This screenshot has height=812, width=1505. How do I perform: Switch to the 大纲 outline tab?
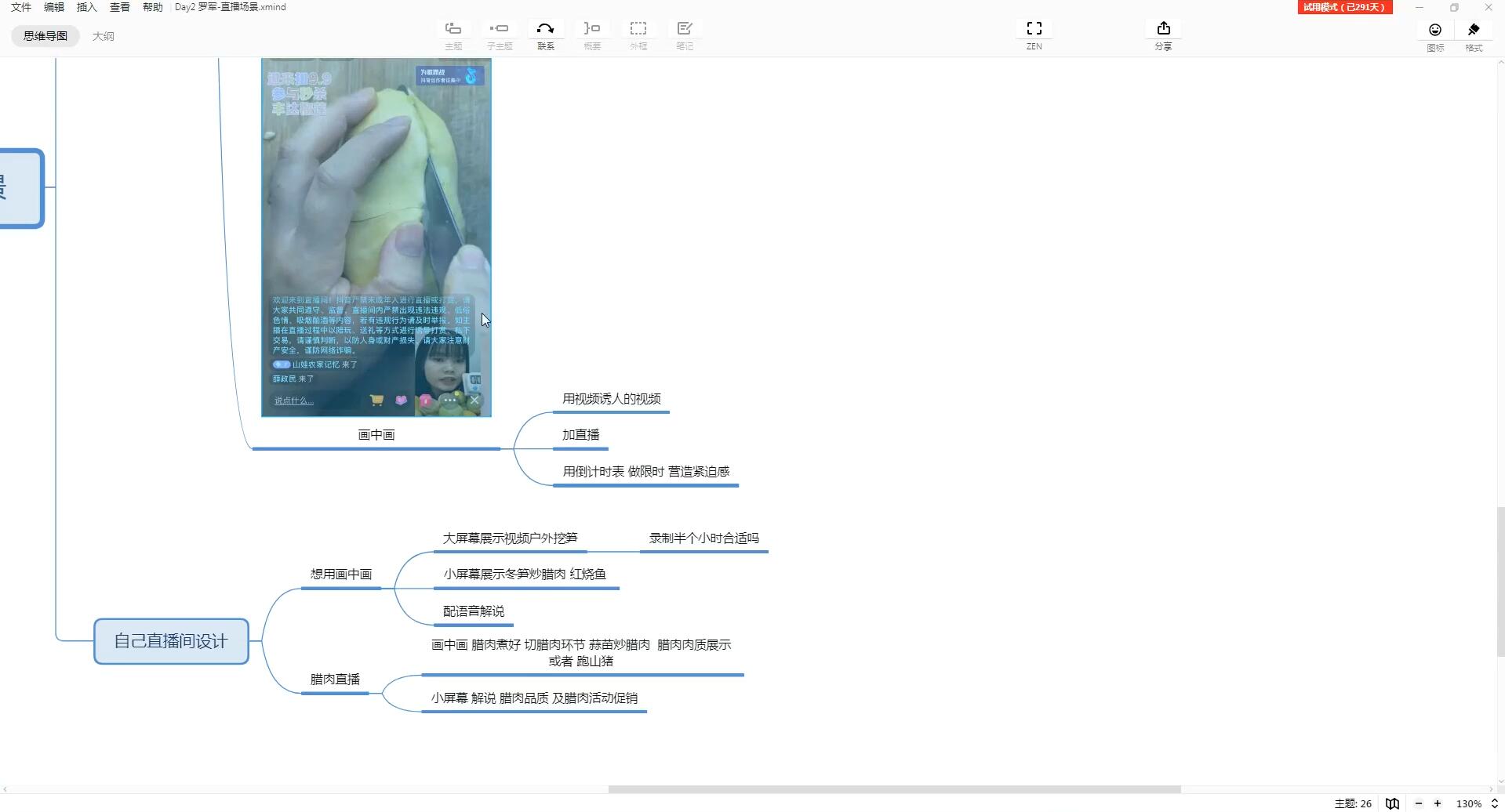point(103,36)
